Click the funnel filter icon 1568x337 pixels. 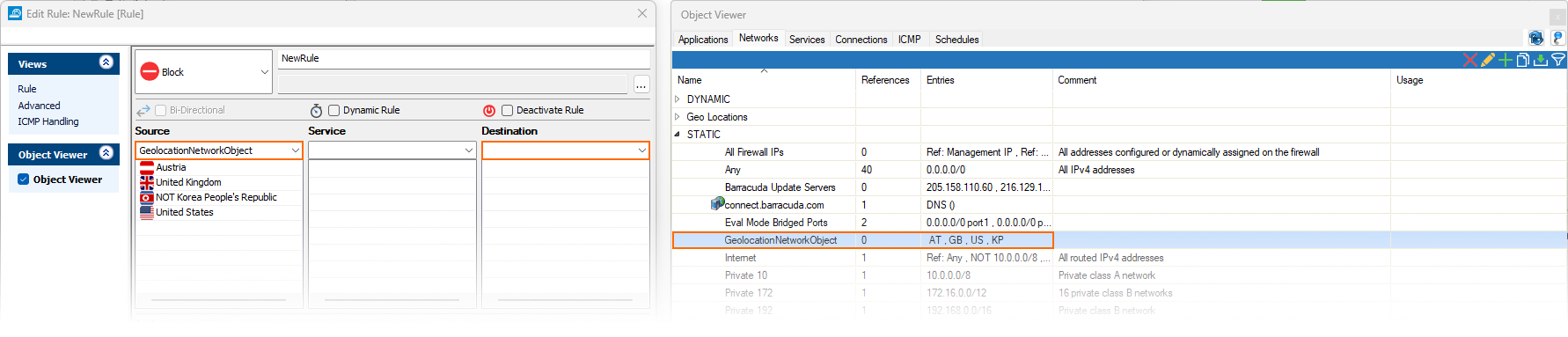[1557, 60]
